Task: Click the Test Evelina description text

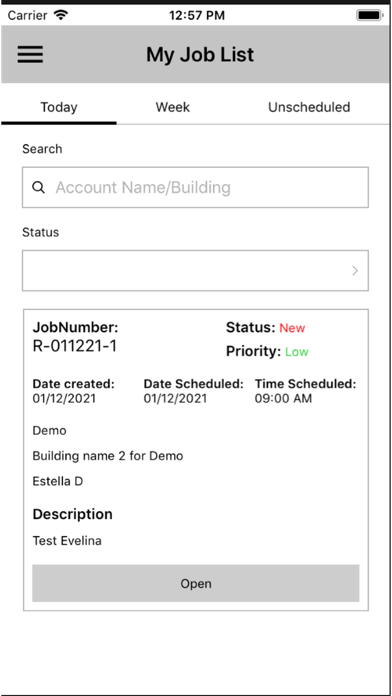Action: (x=67, y=541)
